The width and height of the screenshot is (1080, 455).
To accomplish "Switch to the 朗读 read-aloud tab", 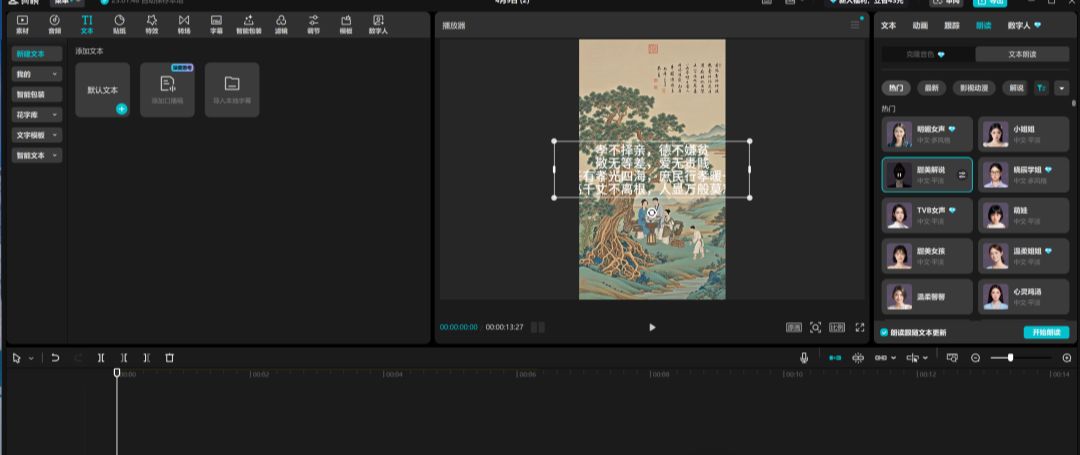I will 983,25.
